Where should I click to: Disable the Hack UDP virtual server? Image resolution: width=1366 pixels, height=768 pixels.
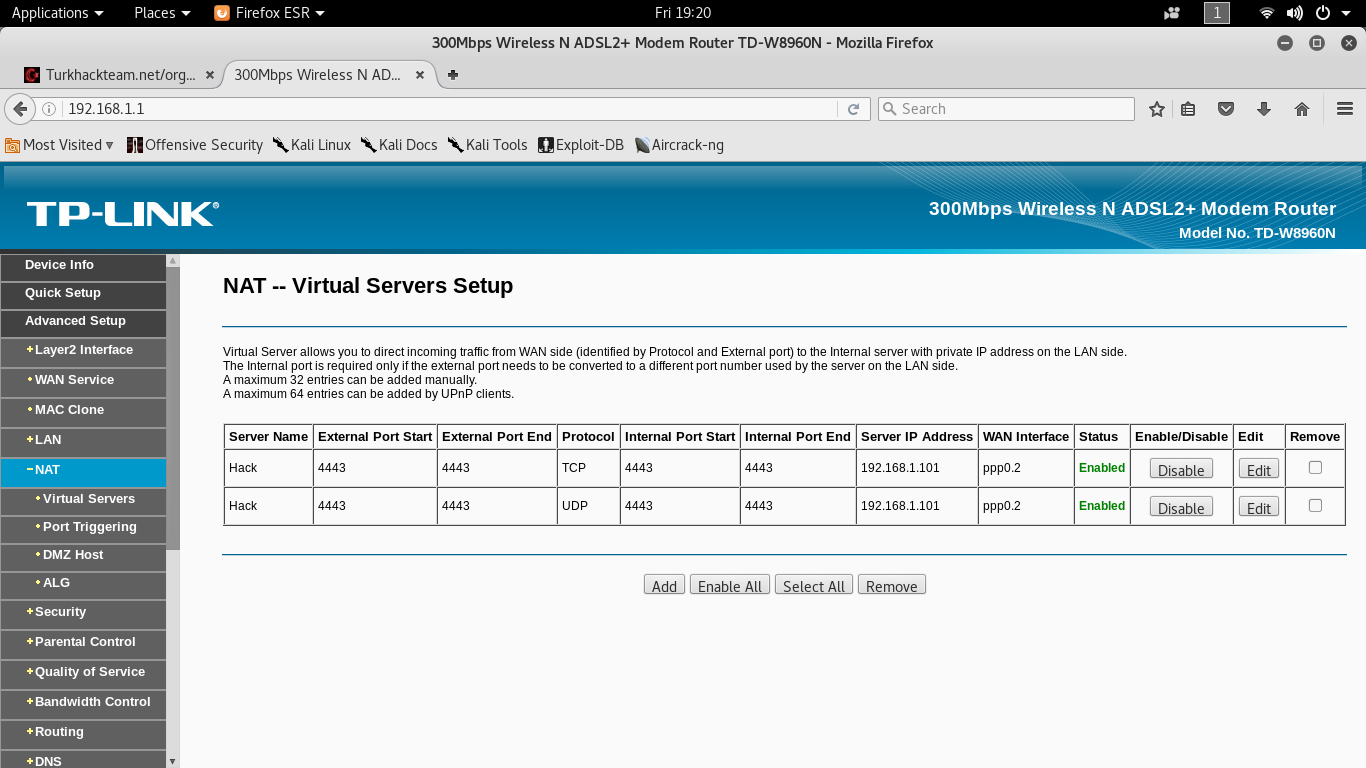pyautogui.click(x=1181, y=507)
